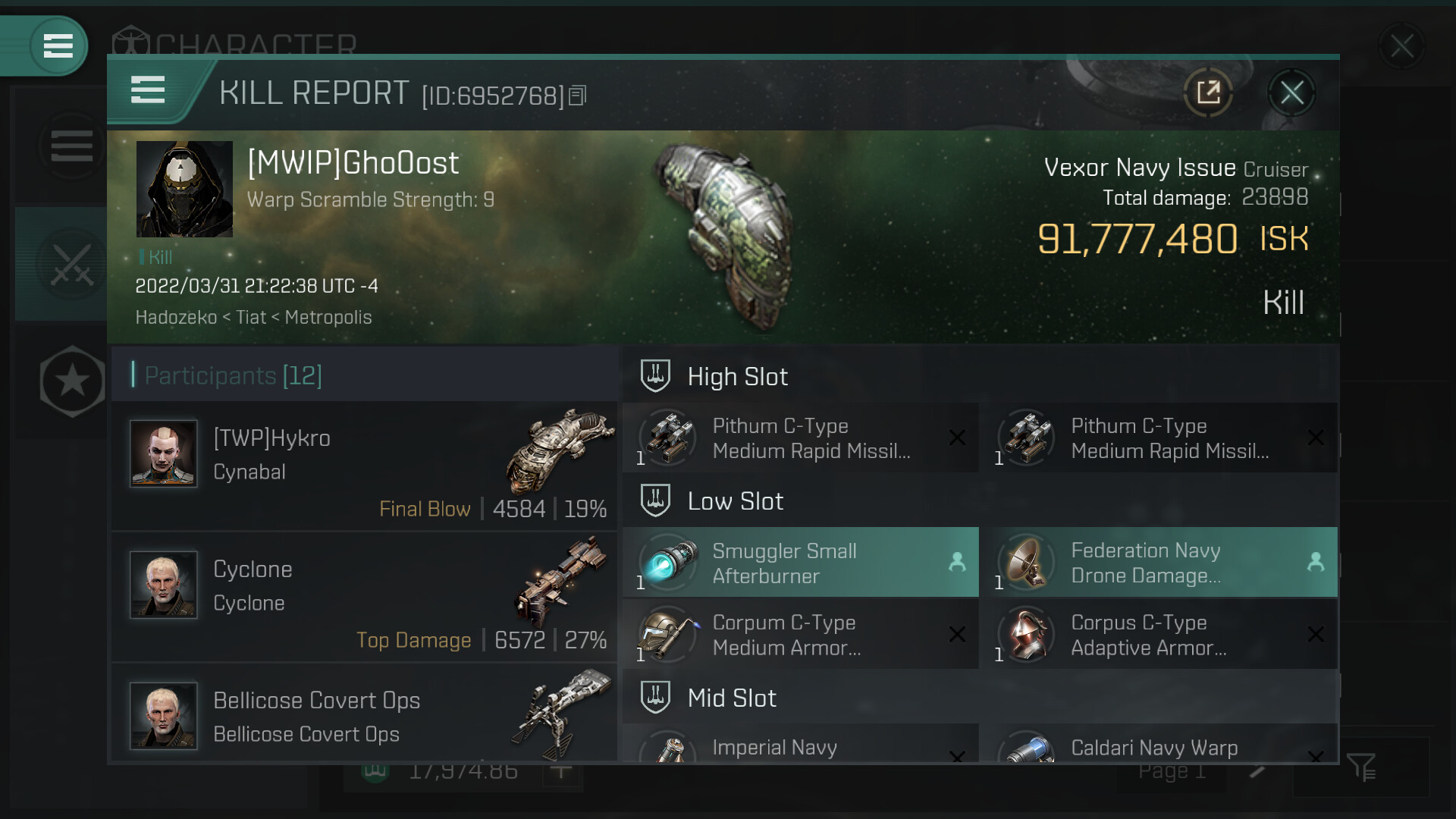Click the share kill report icon

(1207, 93)
